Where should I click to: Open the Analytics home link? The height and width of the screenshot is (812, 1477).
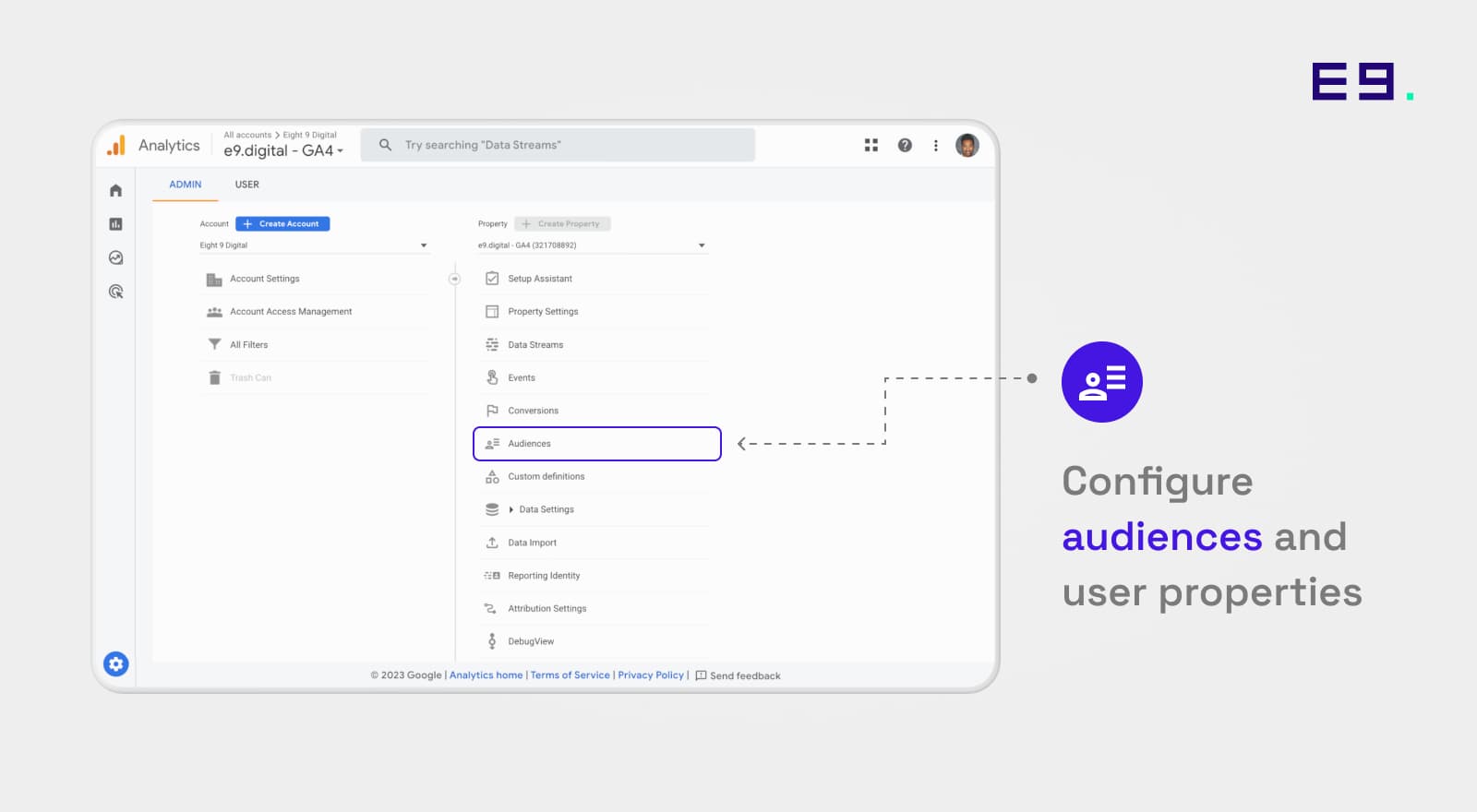coord(486,675)
